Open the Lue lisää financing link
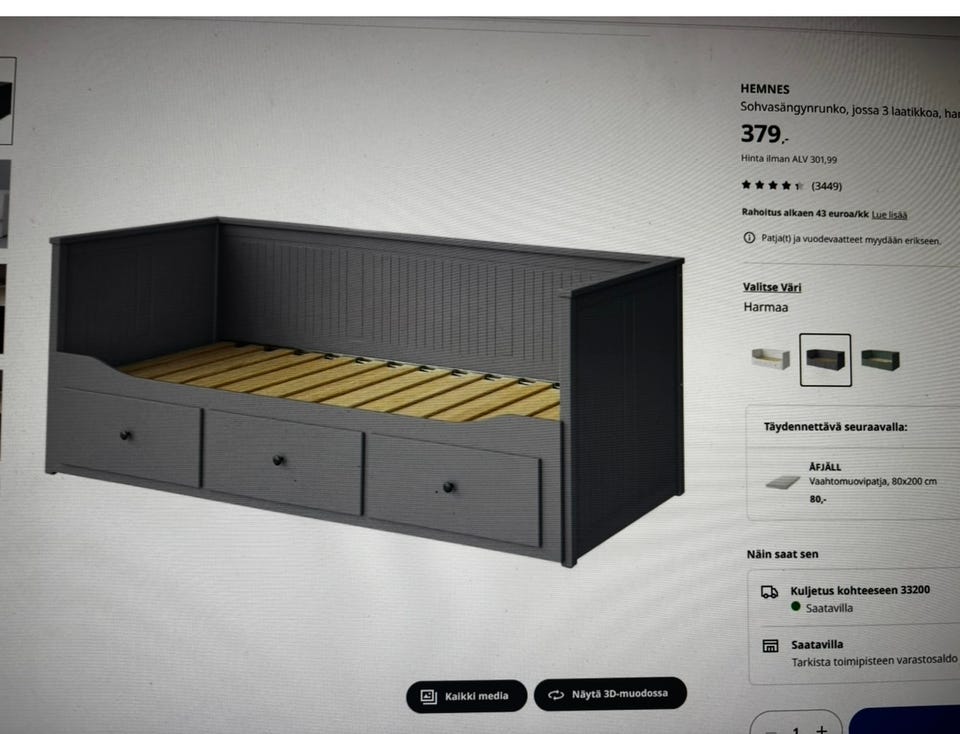Viewport: 960px width, 734px height. (x=889, y=215)
